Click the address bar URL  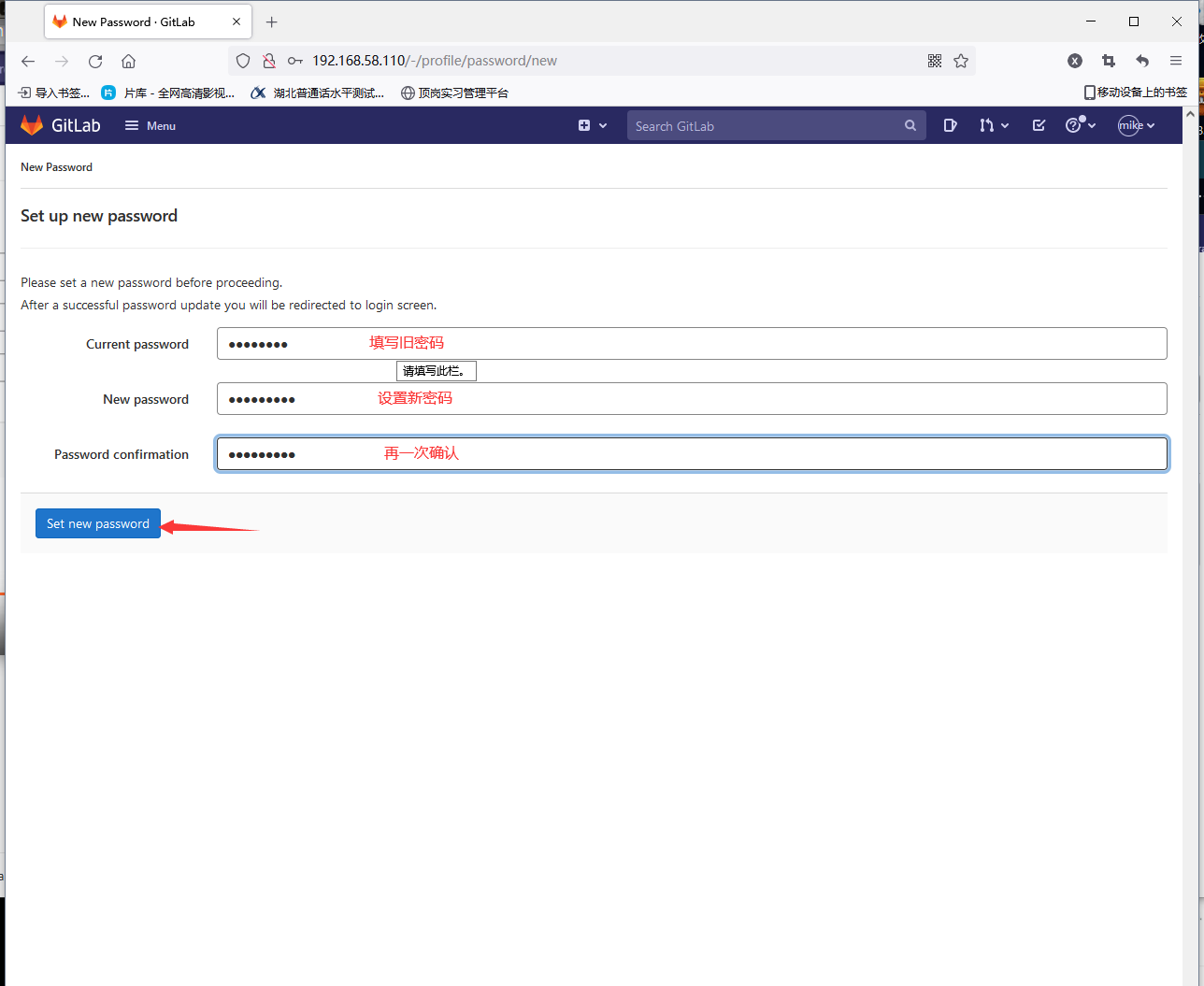435,61
